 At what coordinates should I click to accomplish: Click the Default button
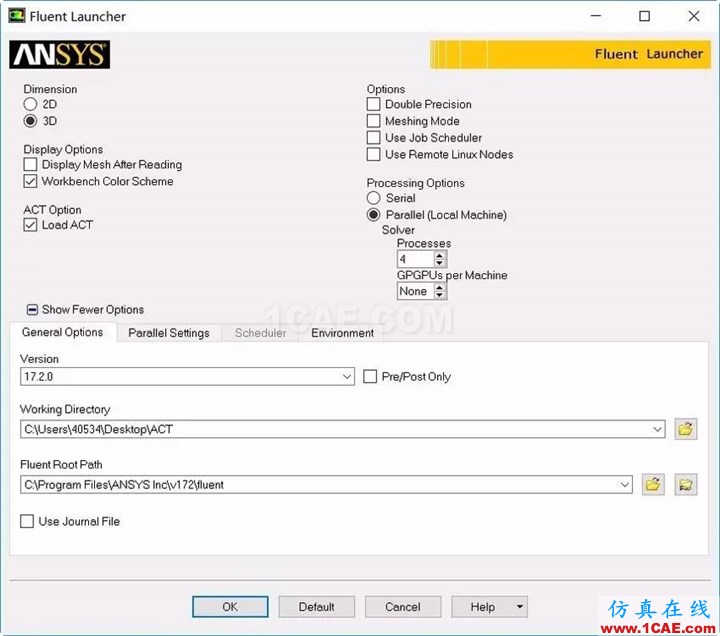pyautogui.click(x=316, y=607)
